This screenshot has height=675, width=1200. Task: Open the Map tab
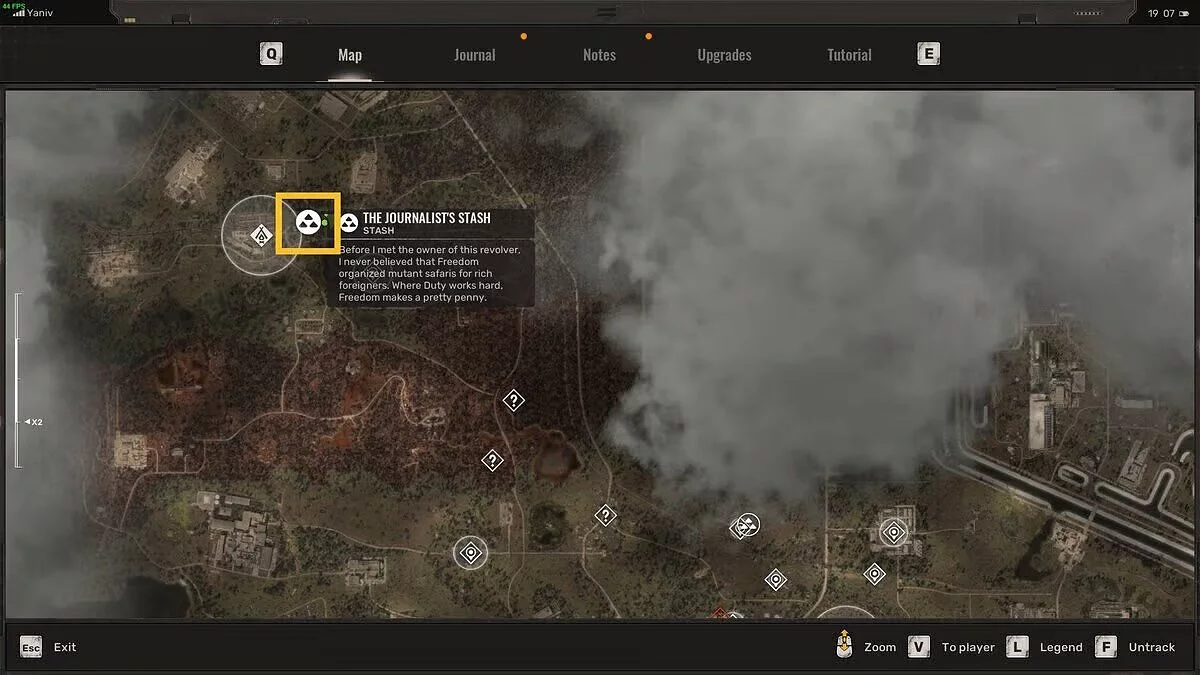click(350, 55)
